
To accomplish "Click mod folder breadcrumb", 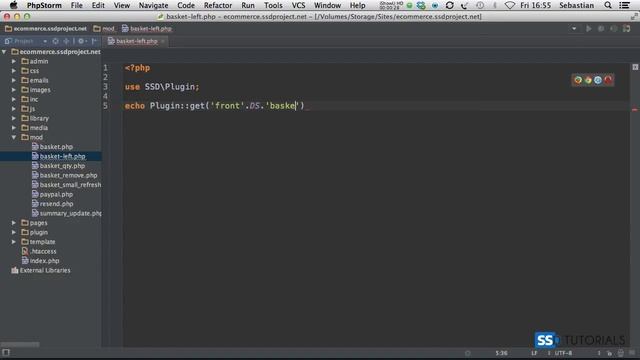I will (x=104, y=29).
